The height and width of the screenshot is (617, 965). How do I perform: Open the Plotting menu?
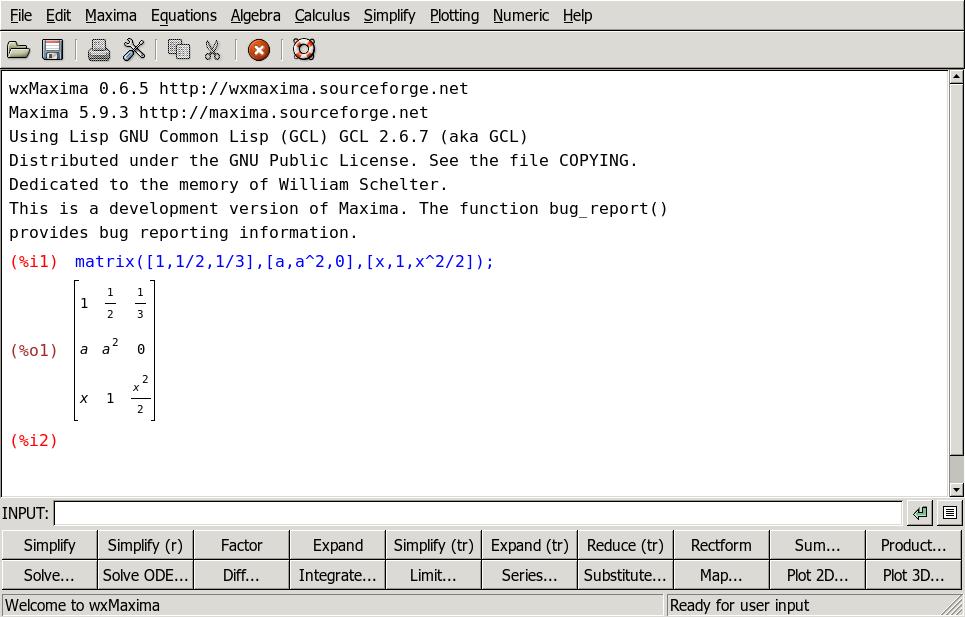(x=454, y=15)
